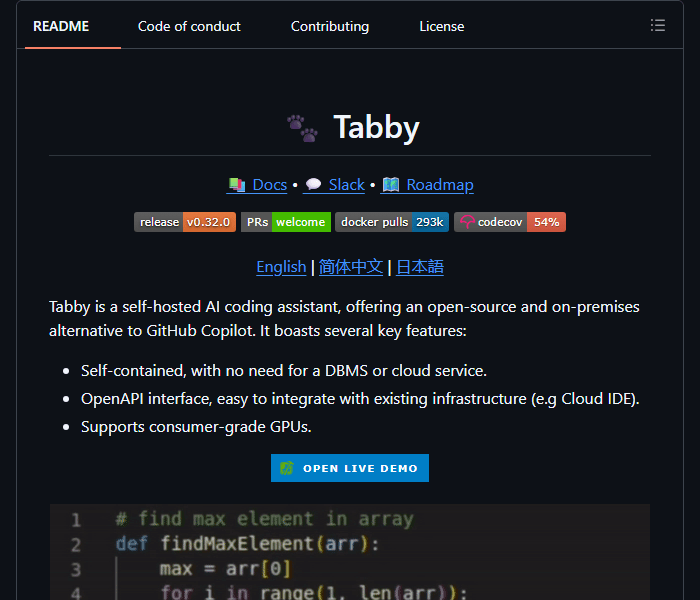Open the Code of conduct tab

189,26
